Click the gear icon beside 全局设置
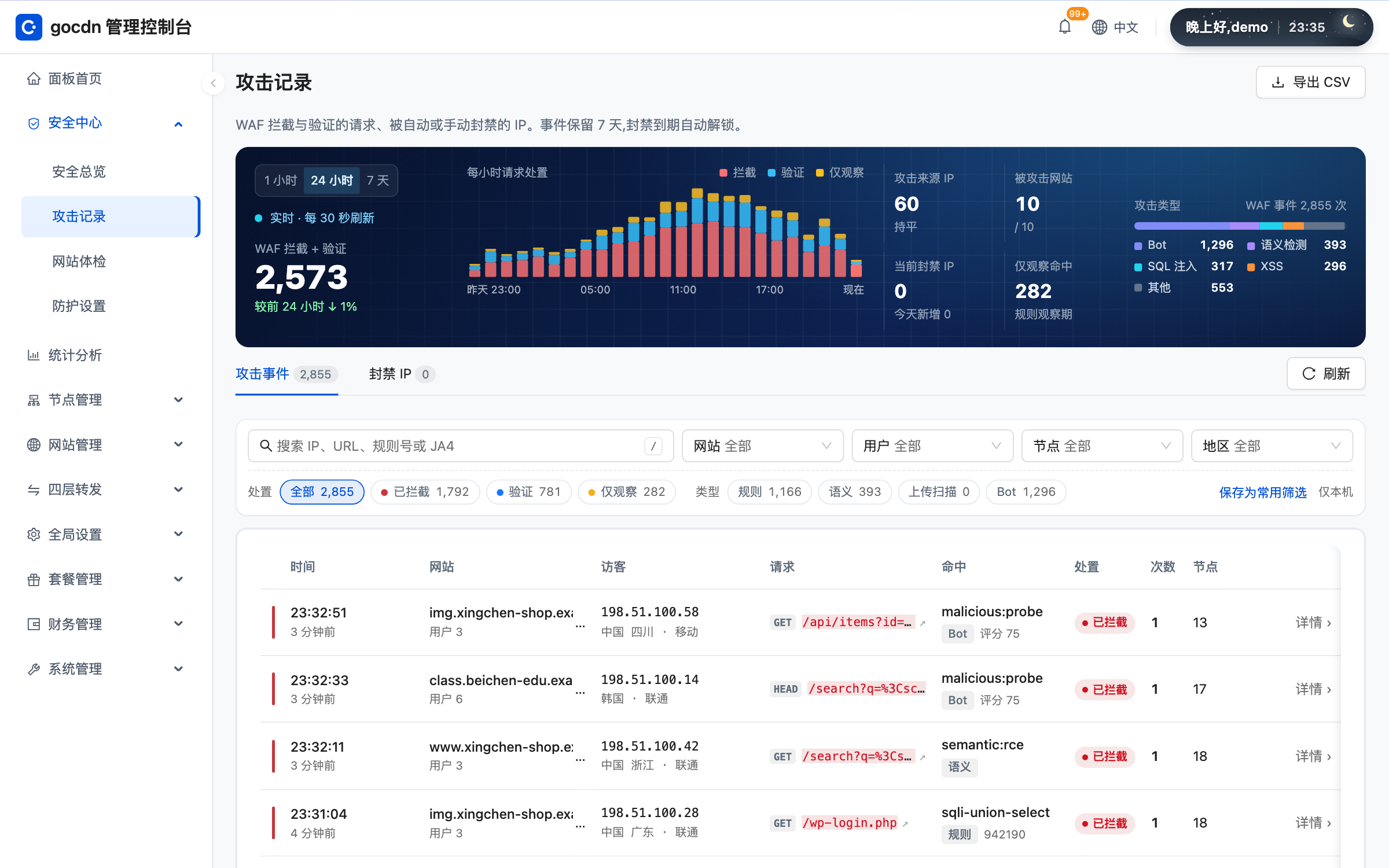This screenshot has height=868, width=1389. (x=34, y=534)
